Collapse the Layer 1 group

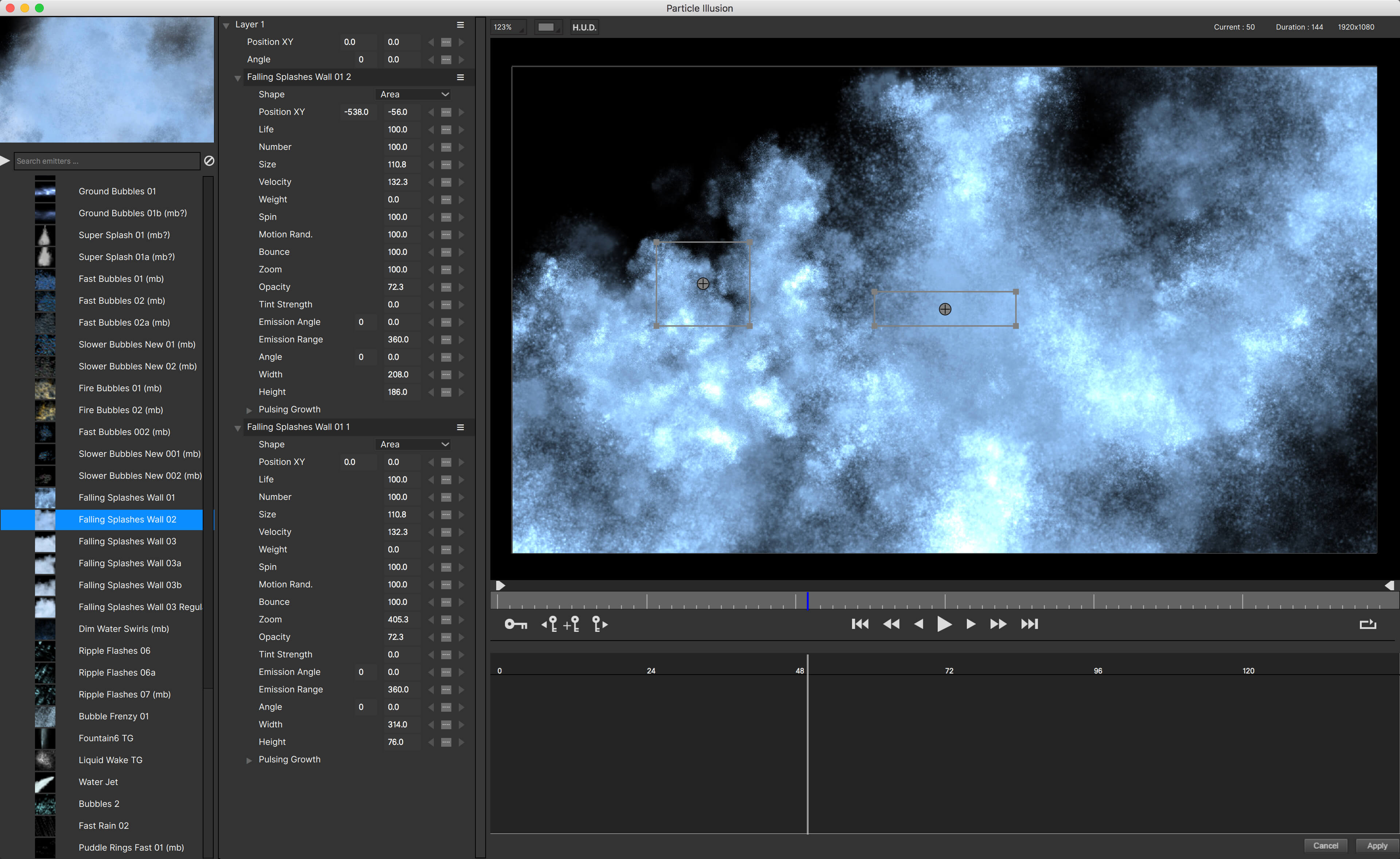[x=226, y=26]
